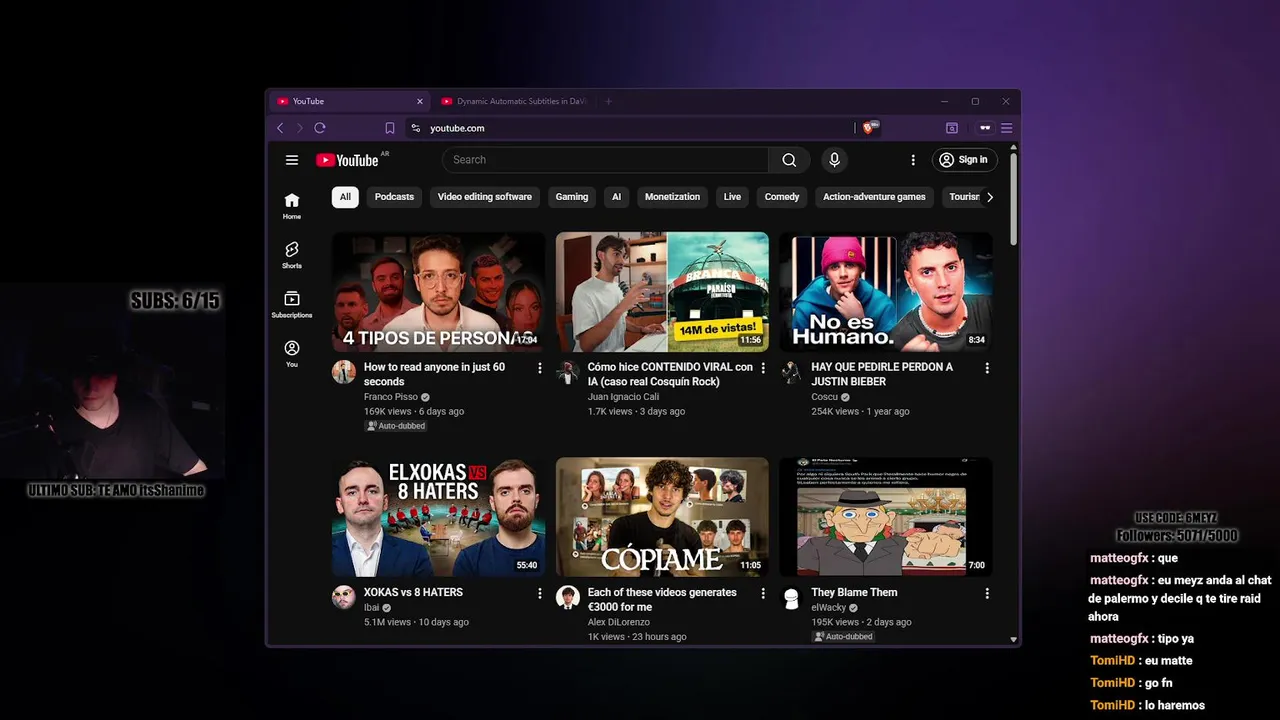Screen dimensions: 1280x720
Task: Go back in browser
Action: click(280, 128)
